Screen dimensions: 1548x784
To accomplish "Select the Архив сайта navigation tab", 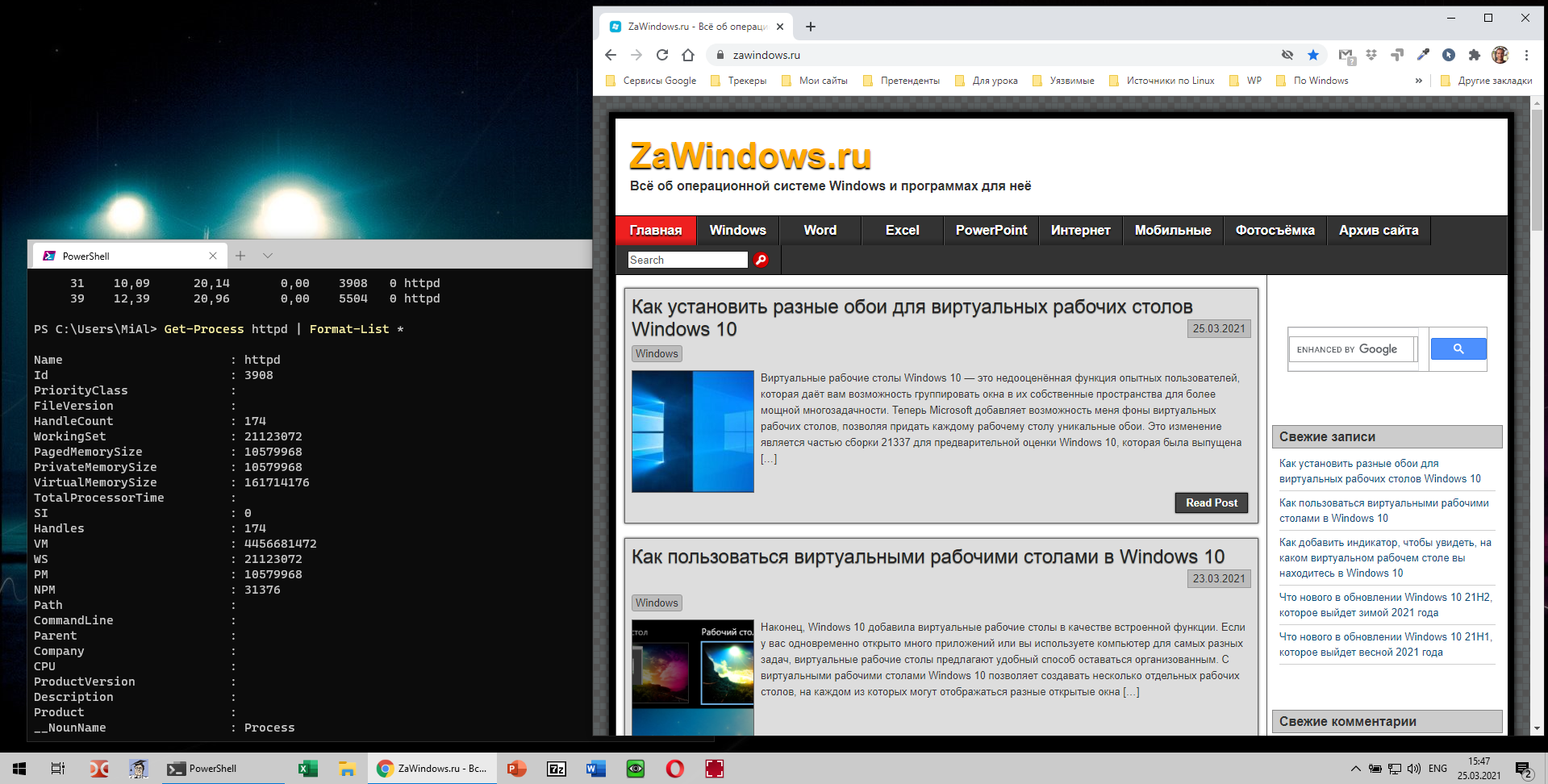I will click(x=1378, y=231).
